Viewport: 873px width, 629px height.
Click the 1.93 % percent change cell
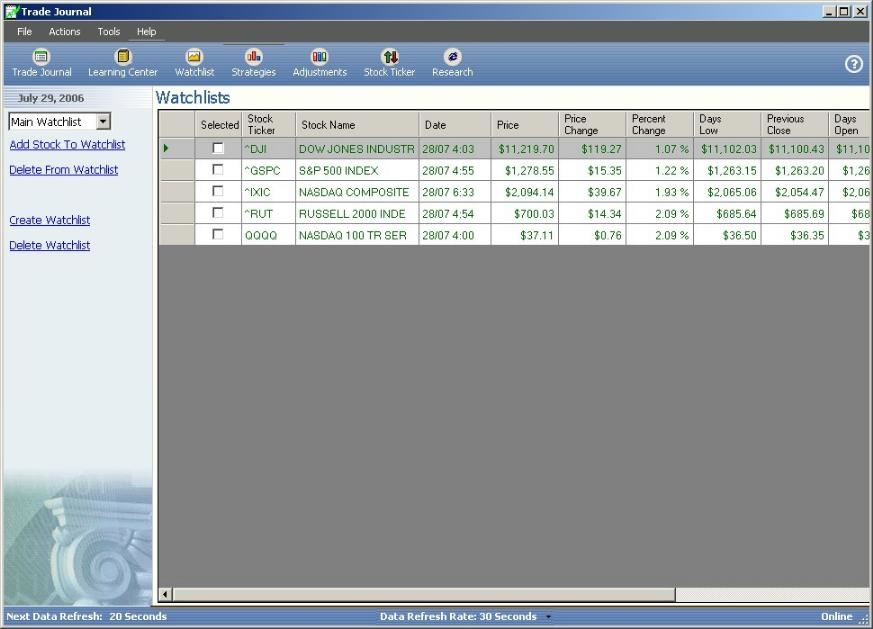(x=660, y=192)
